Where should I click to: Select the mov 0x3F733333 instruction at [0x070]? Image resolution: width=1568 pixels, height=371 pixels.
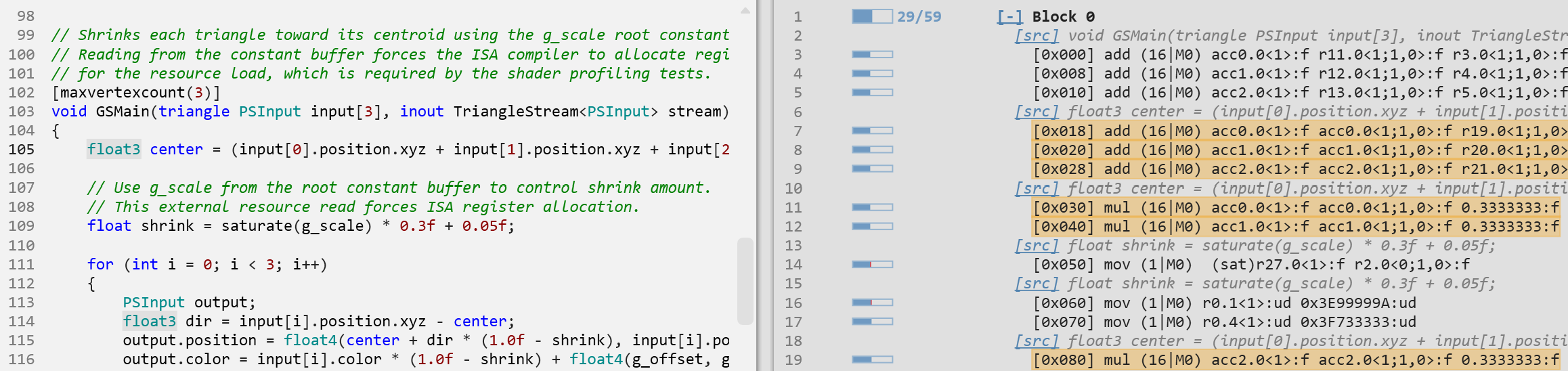point(1224,322)
